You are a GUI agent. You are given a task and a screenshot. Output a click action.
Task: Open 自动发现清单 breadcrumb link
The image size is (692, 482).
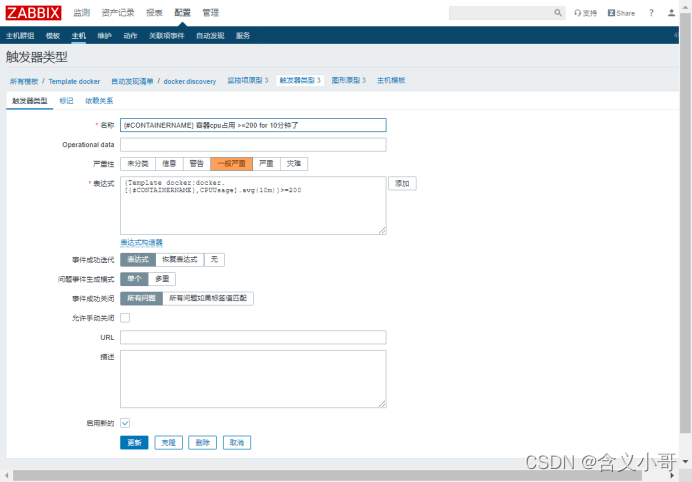132,81
